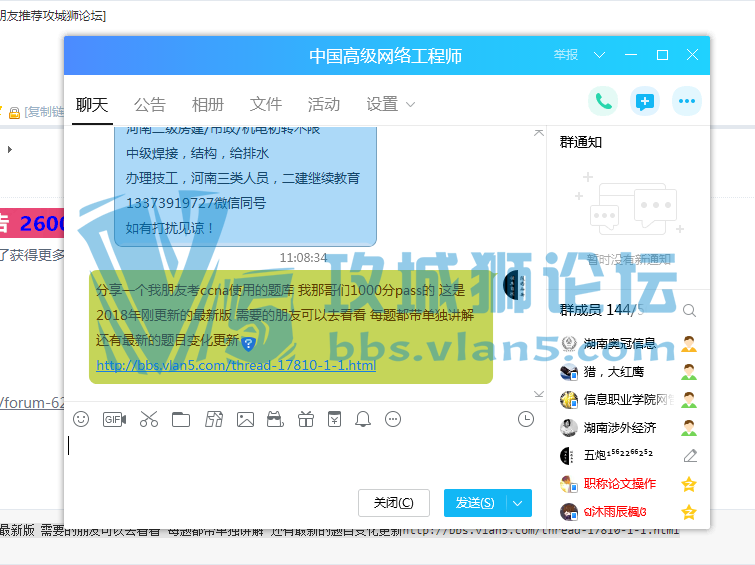Open message history clock icon
This screenshot has height=565, width=755.
click(526, 419)
